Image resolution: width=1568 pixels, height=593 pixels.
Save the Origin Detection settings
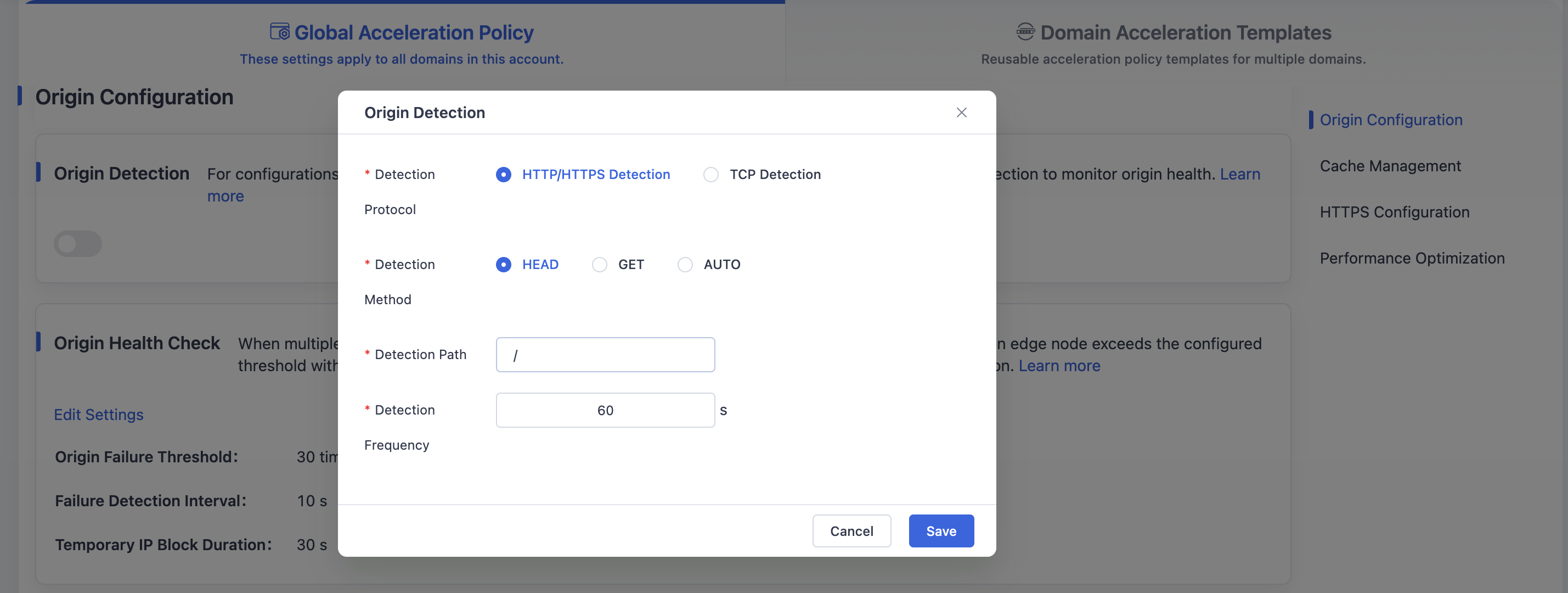point(941,531)
